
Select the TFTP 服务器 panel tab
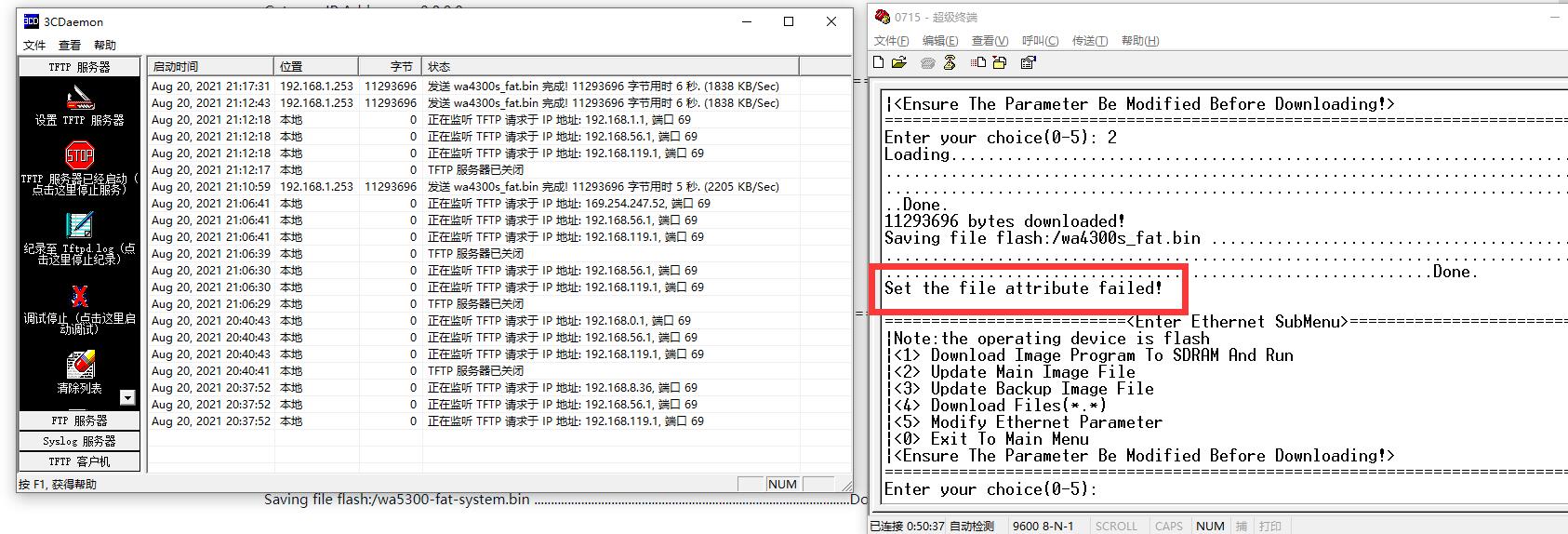[80, 67]
